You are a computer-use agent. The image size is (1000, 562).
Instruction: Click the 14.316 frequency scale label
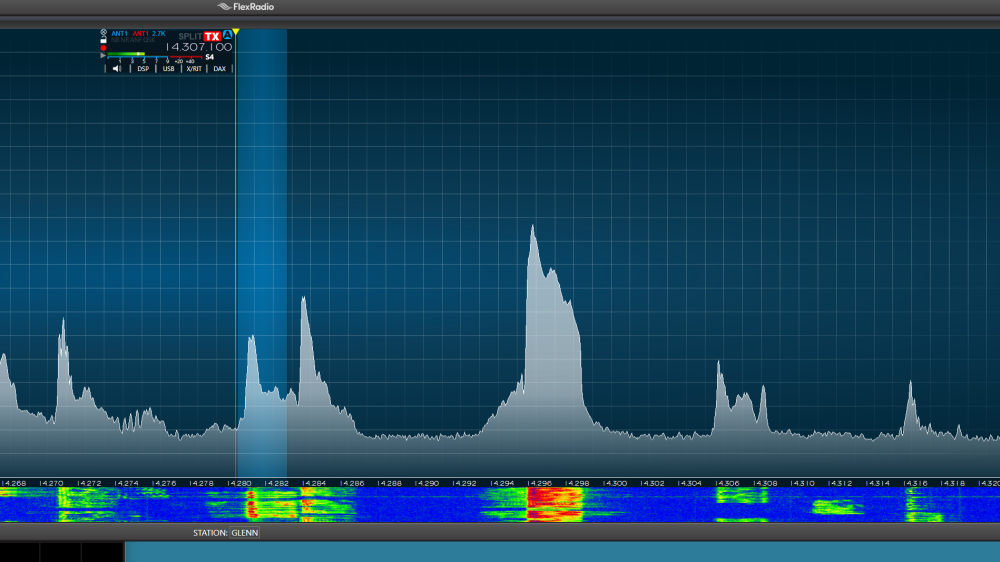[915, 484]
